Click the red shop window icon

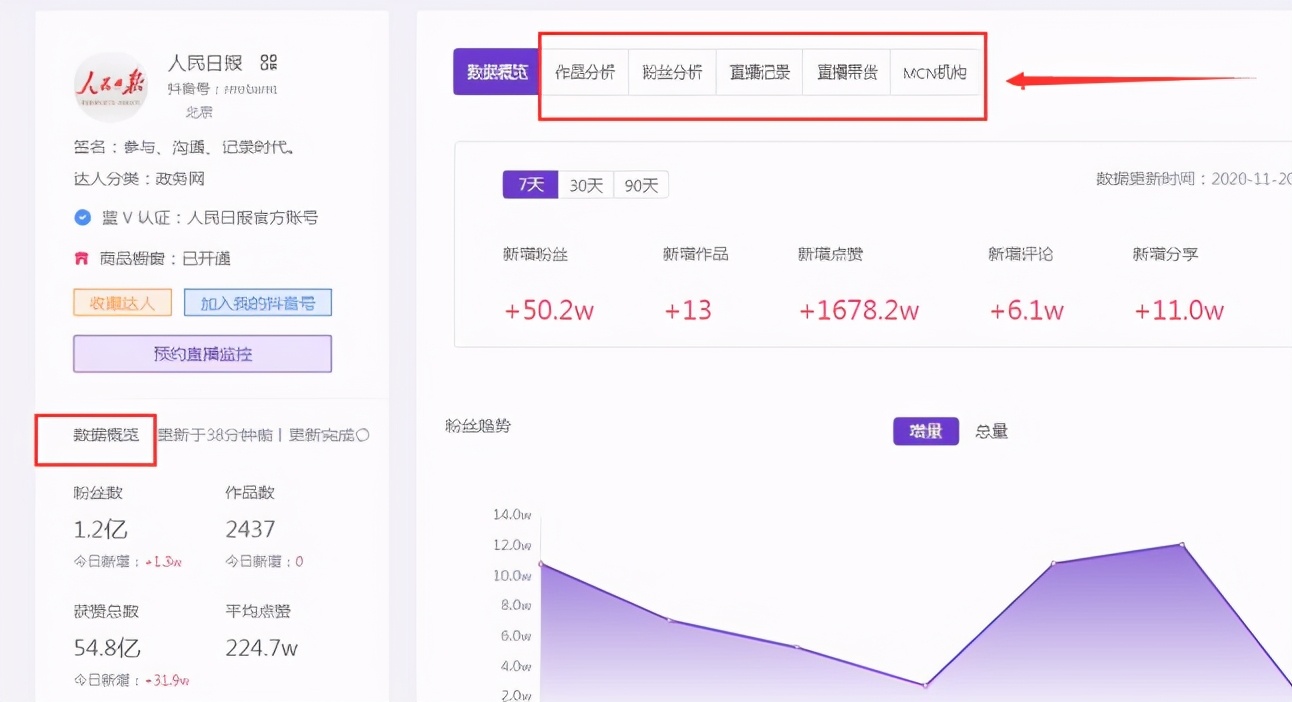(x=82, y=258)
